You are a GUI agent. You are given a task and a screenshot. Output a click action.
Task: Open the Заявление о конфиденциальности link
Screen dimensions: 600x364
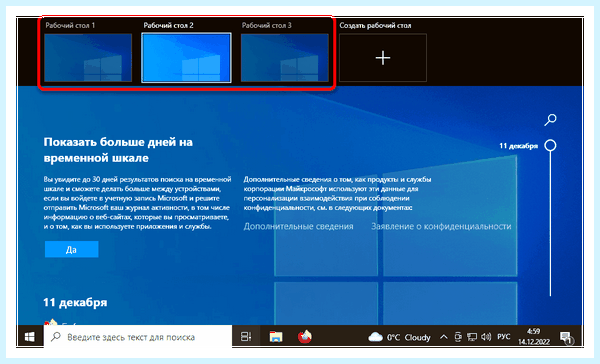pos(441,226)
